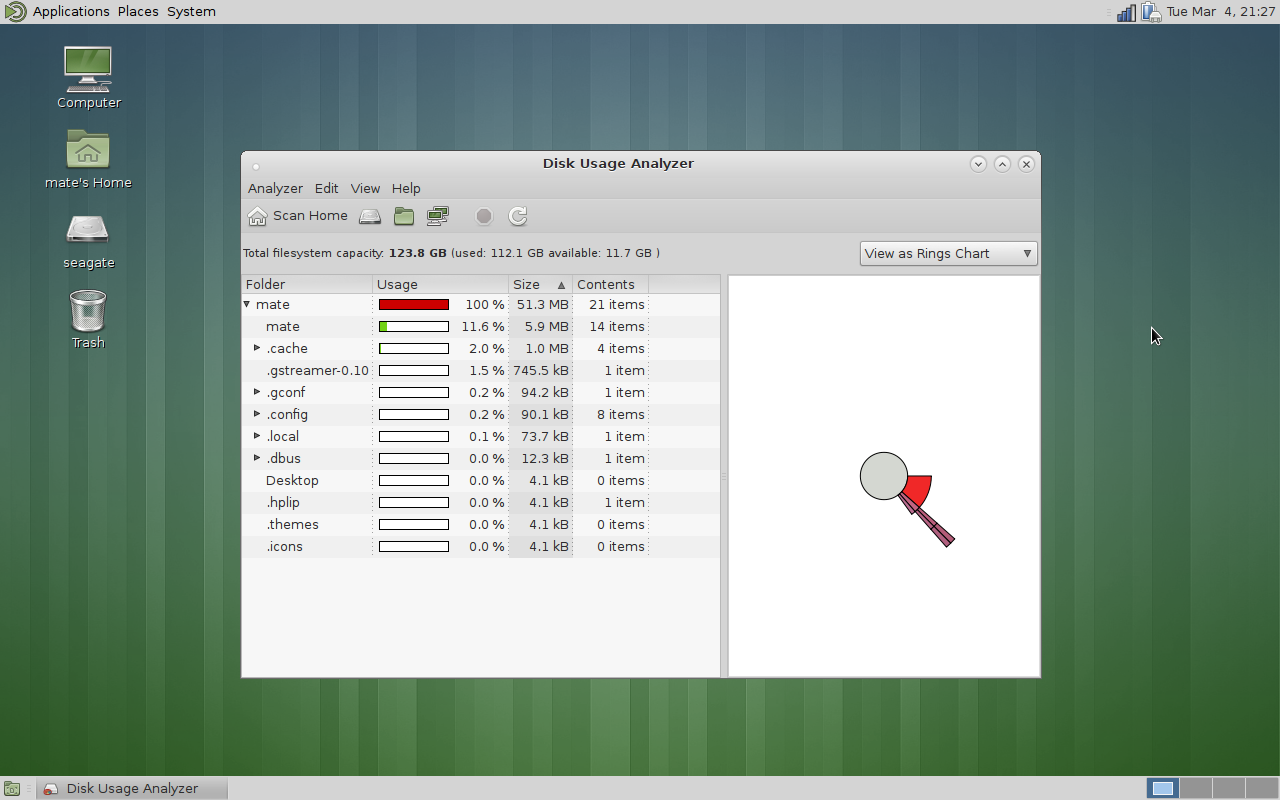
Task: Click the Stop scanning toolbar icon
Action: [484, 216]
